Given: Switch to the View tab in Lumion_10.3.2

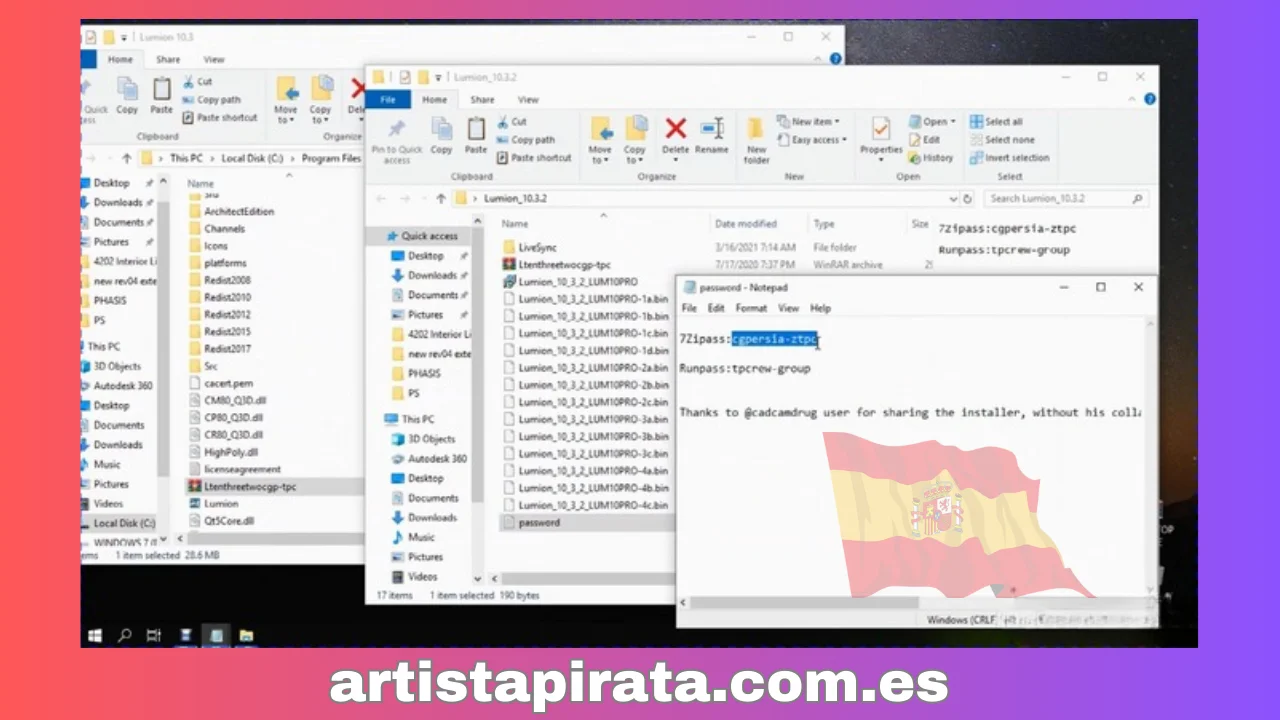Looking at the screenshot, I should (x=528, y=100).
